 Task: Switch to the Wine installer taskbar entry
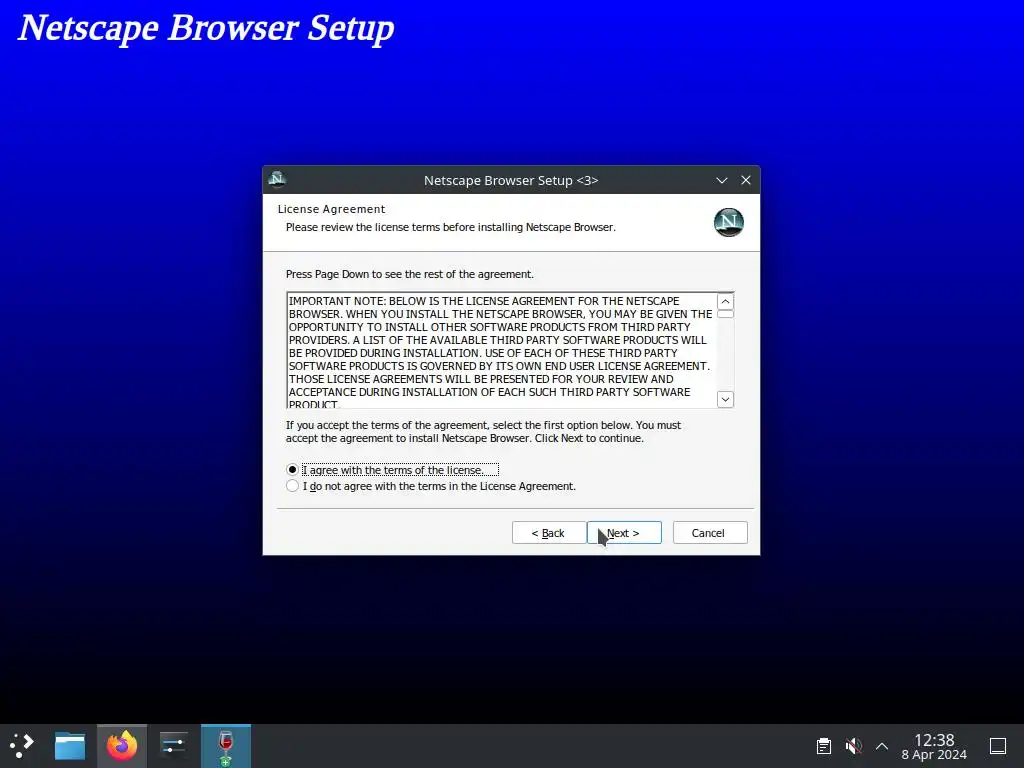[226, 746]
